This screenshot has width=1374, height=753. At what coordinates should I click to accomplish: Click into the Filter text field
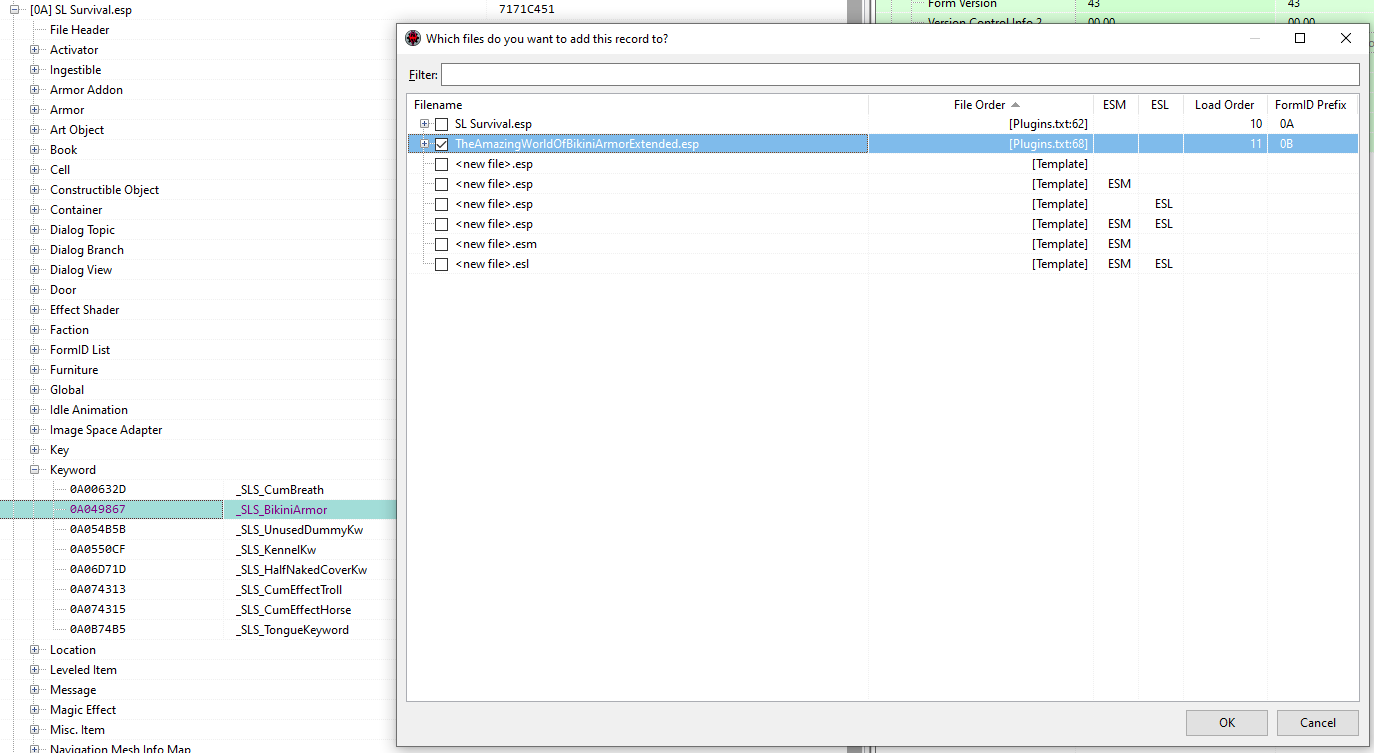tap(899, 75)
